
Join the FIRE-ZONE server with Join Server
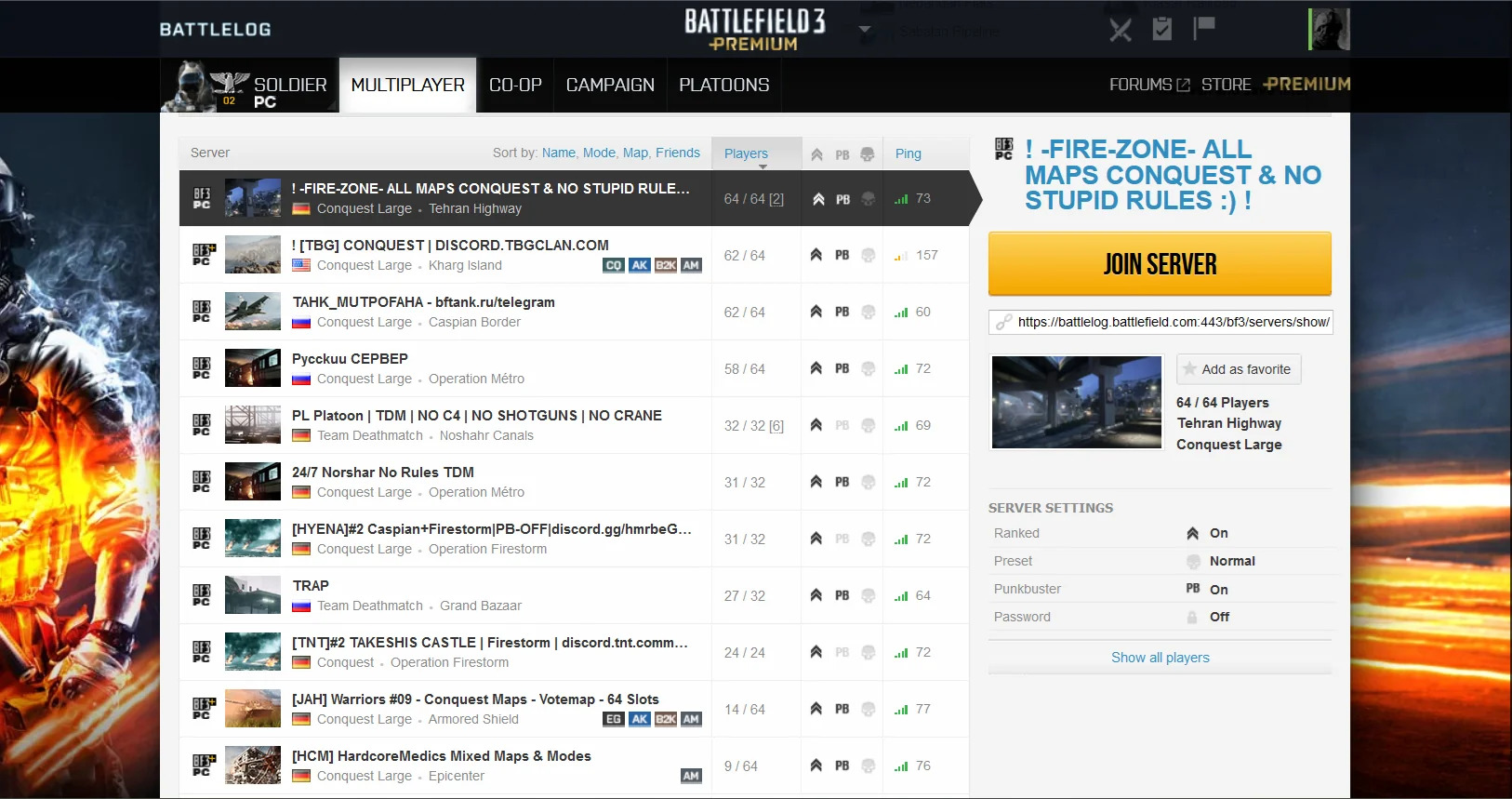pos(1160,264)
